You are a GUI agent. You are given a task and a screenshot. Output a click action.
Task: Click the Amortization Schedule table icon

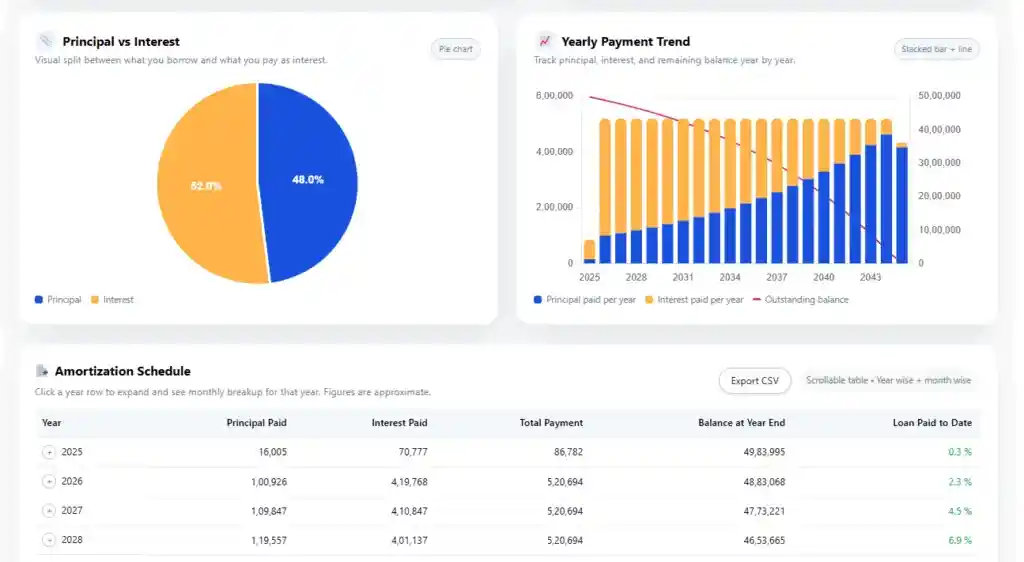[43, 371]
